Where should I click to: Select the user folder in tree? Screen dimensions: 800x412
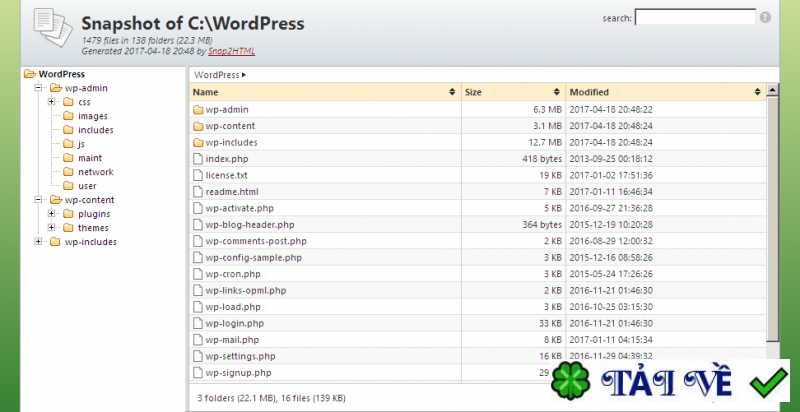[x=87, y=186]
